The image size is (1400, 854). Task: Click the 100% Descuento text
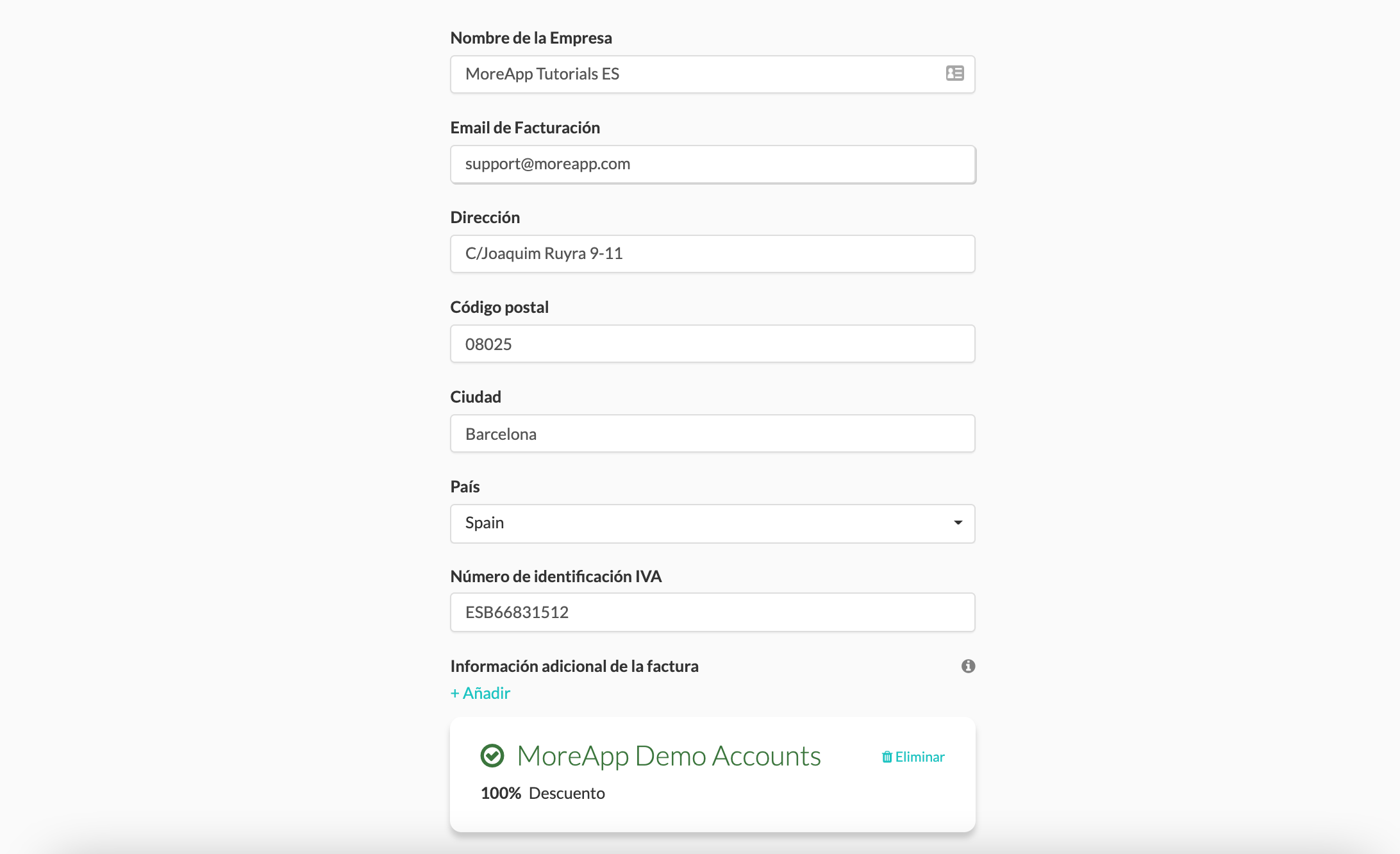tap(542, 793)
